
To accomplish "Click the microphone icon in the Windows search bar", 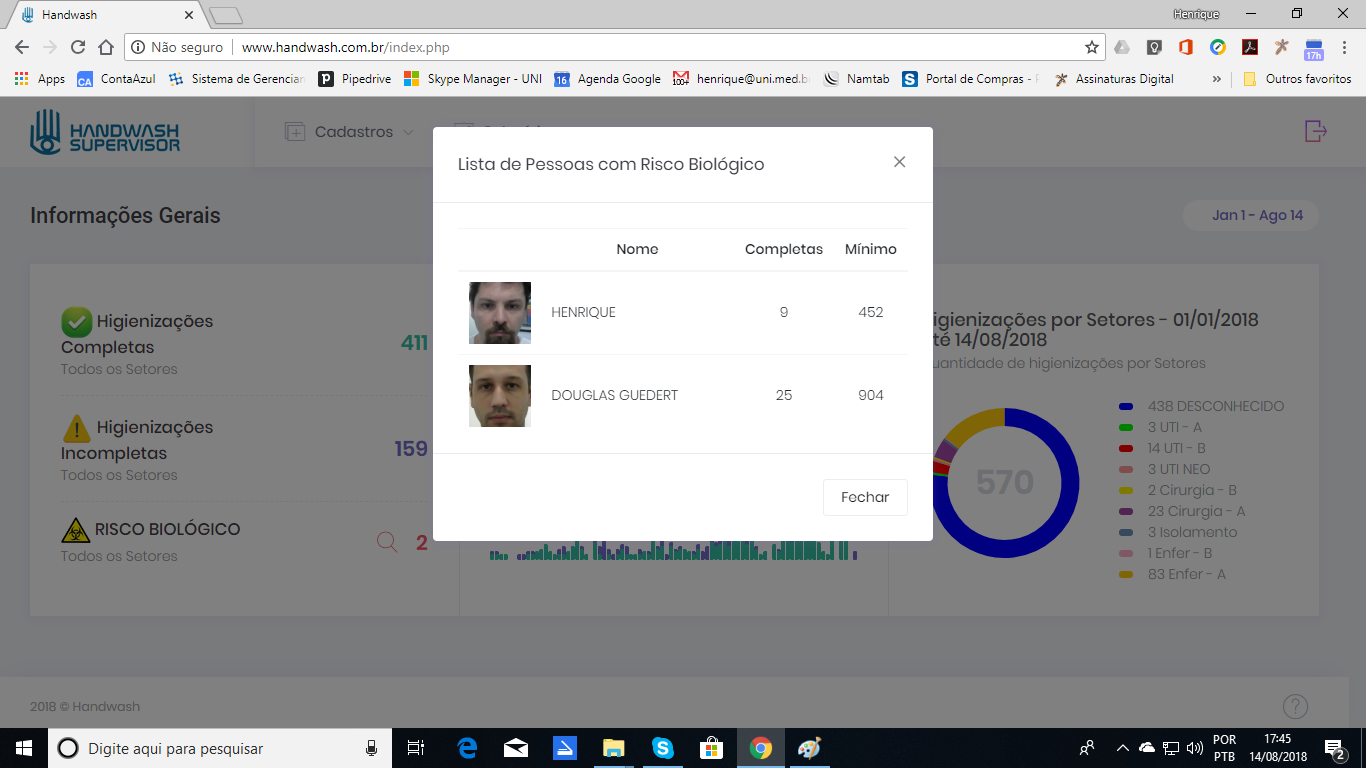I will 371,747.
